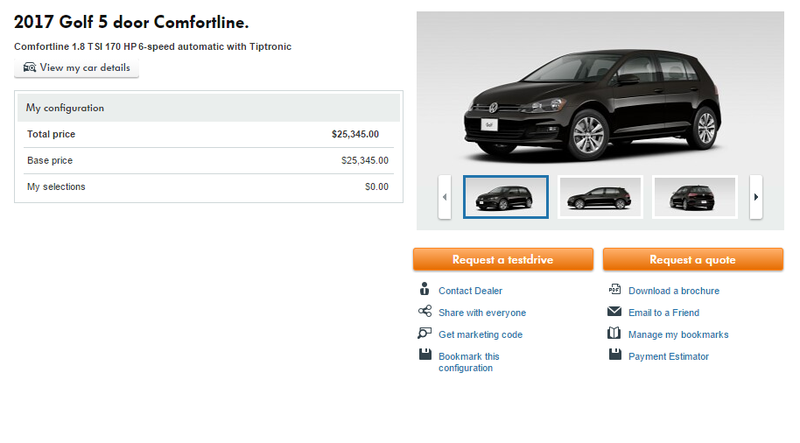800x443 pixels.
Task: Open the Payment Estimator link
Action: tap(668, 356)
